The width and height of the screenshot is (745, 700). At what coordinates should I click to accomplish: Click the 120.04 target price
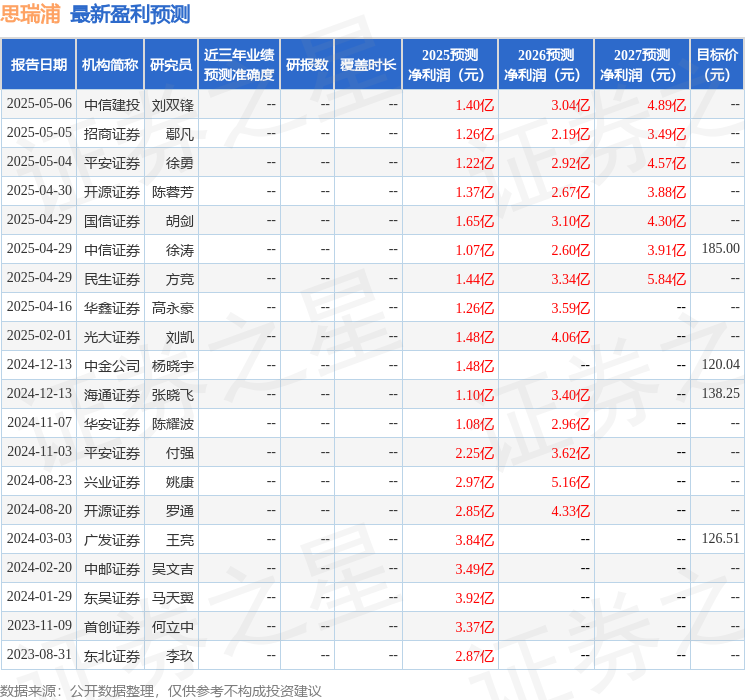pyautogui.click(x=720, y=364)
